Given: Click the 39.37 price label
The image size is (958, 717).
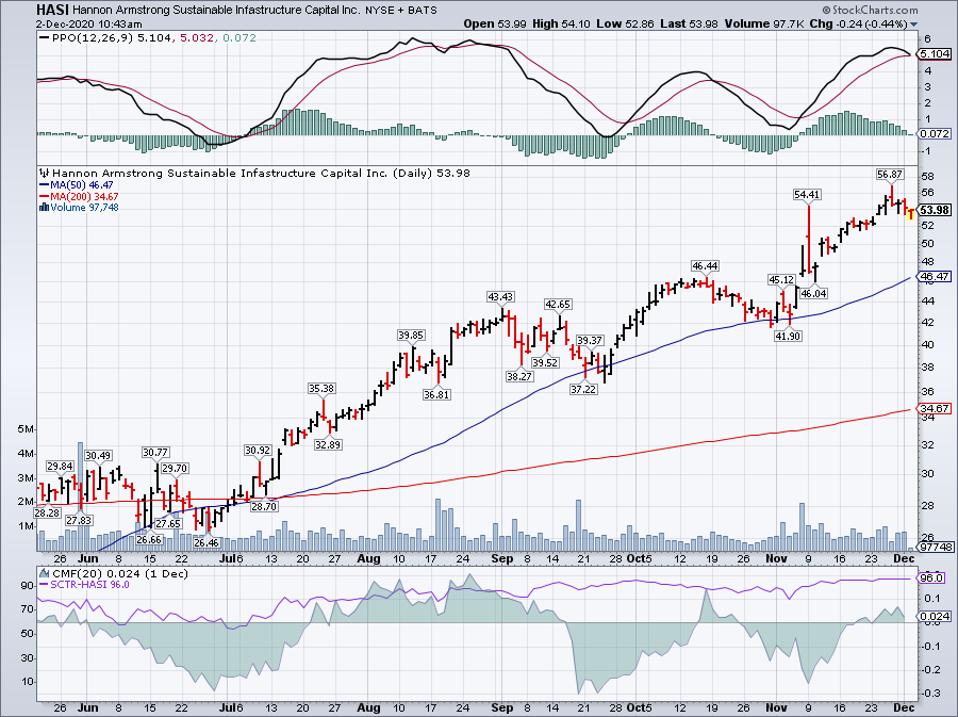Looking at the screenshot, I should pyautogui.click(x=590, y=340).
